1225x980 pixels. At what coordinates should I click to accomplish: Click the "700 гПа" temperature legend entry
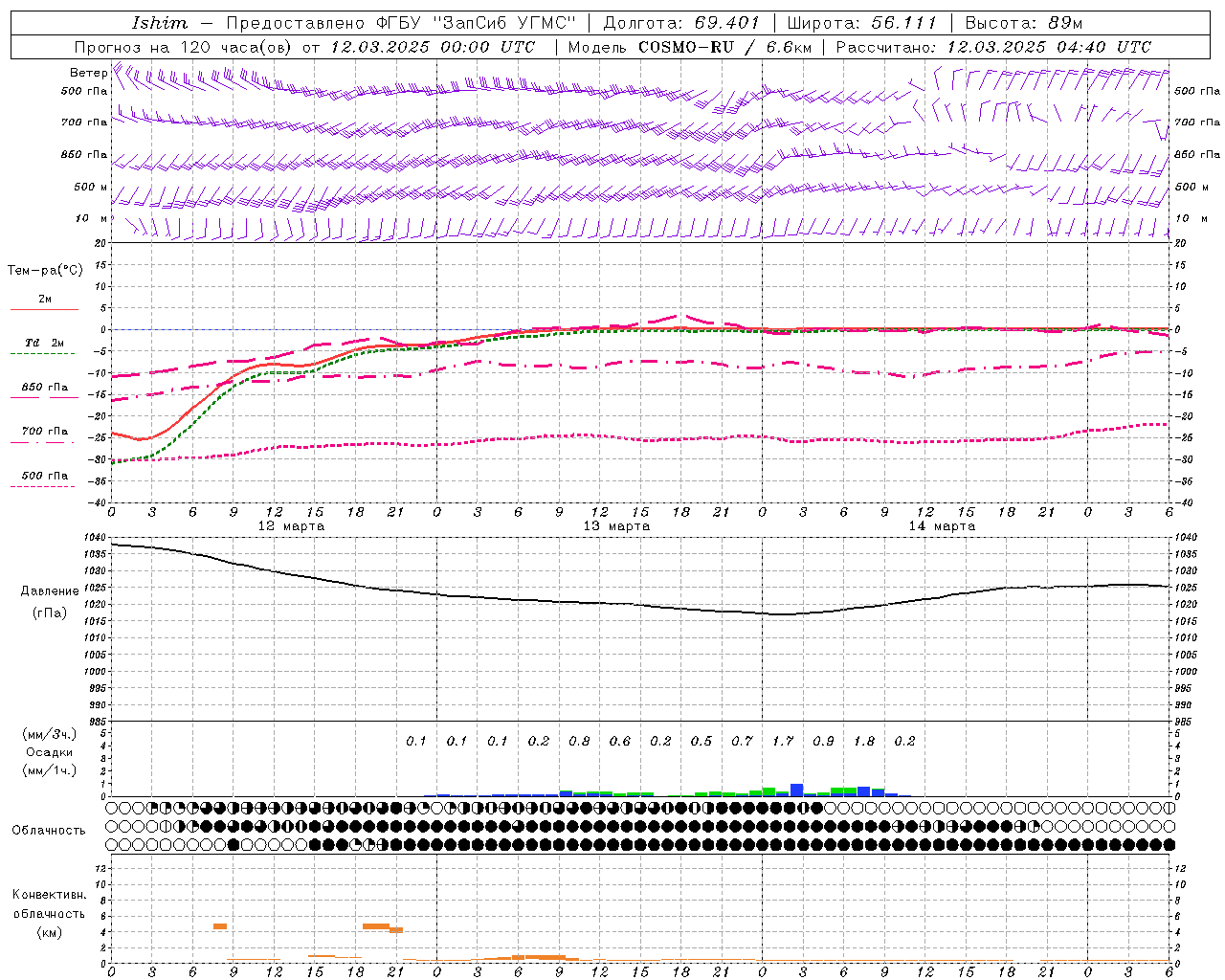pyautogui.click(x=44, y=431)
